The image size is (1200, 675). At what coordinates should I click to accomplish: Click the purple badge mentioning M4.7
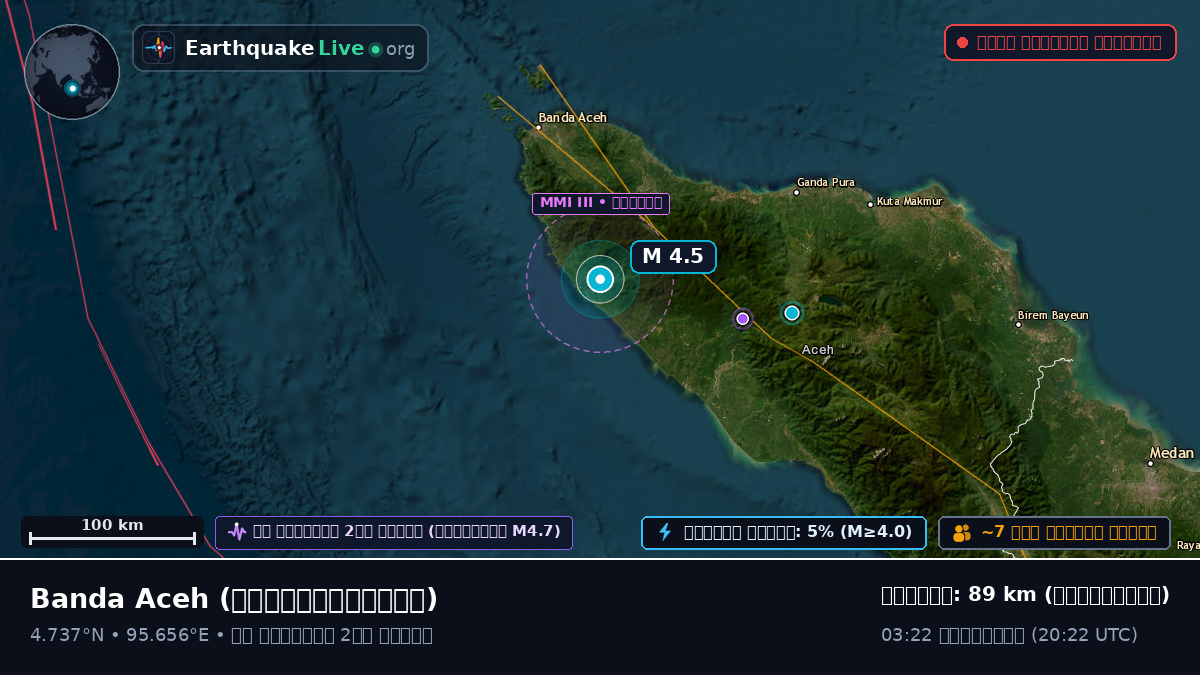[x=394, y=532]
